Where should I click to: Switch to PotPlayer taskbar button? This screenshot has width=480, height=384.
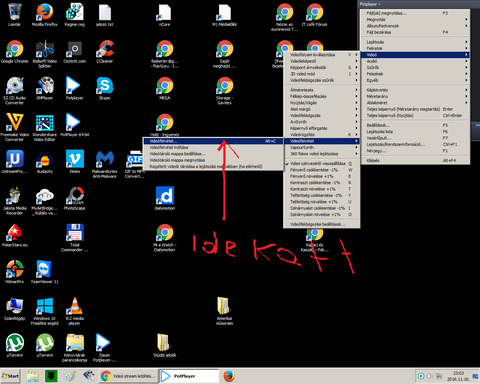click(189, 376)
